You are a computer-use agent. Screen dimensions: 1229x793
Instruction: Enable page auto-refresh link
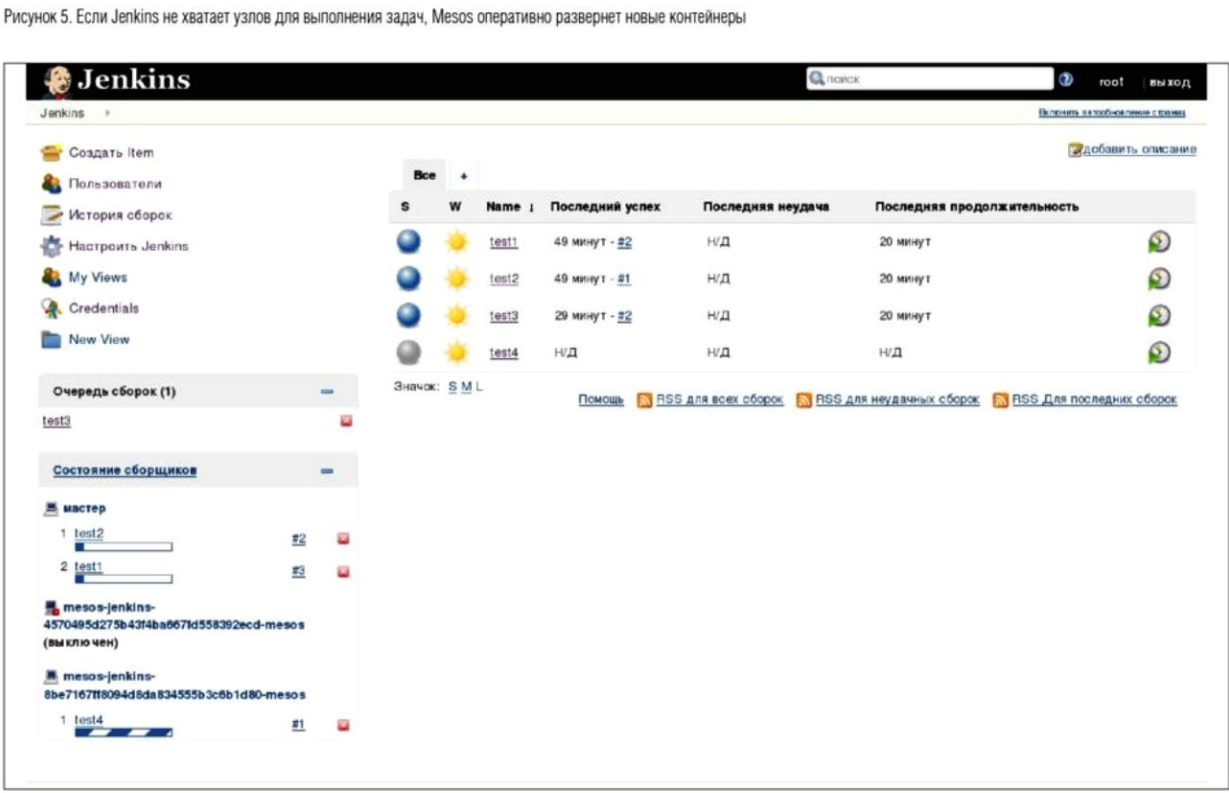(1112, 114)
